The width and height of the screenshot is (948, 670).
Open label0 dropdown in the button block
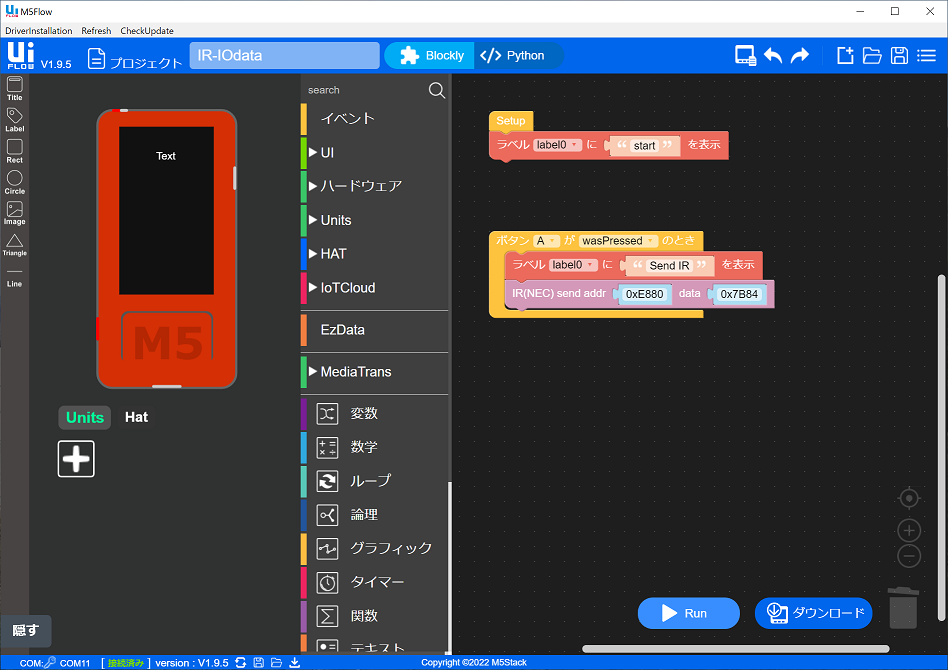(x=573, y=265)
